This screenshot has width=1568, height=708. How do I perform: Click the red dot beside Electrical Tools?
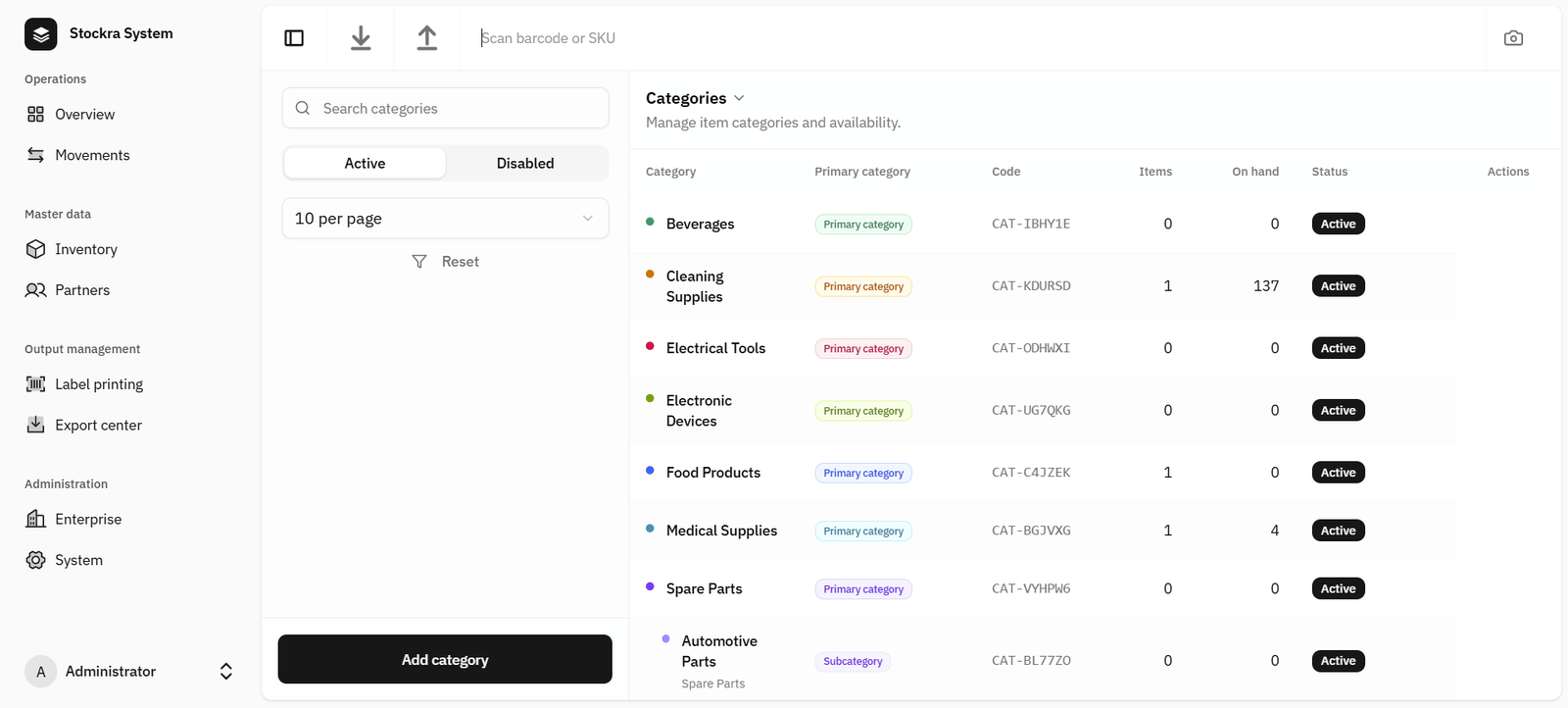click(x=650, y=346)
